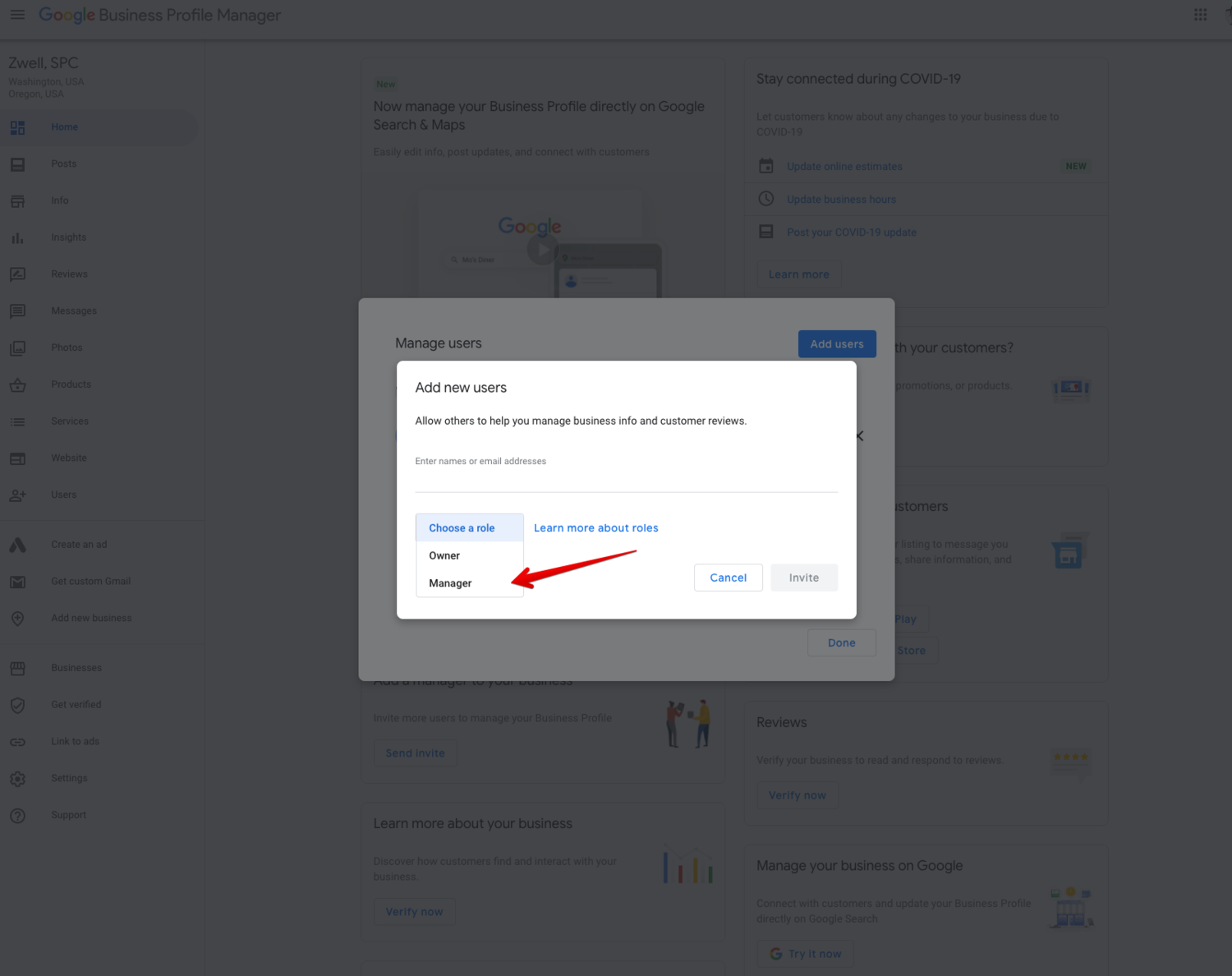Click the Get verified shield icon

coord(17,705)
